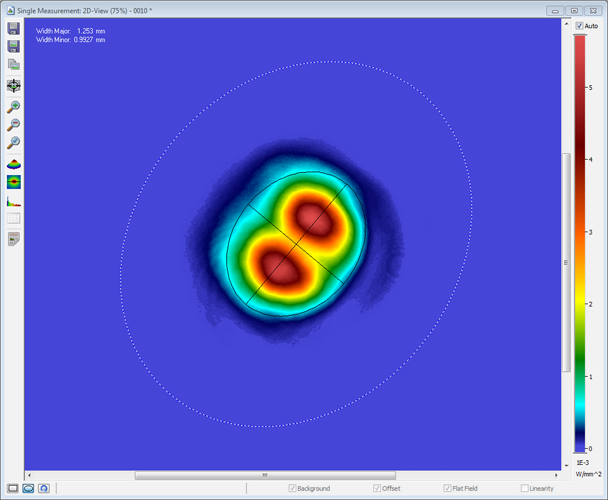Screen dimensions: 608x500
Task: Click the scroll right arrow
Action: 556,475
